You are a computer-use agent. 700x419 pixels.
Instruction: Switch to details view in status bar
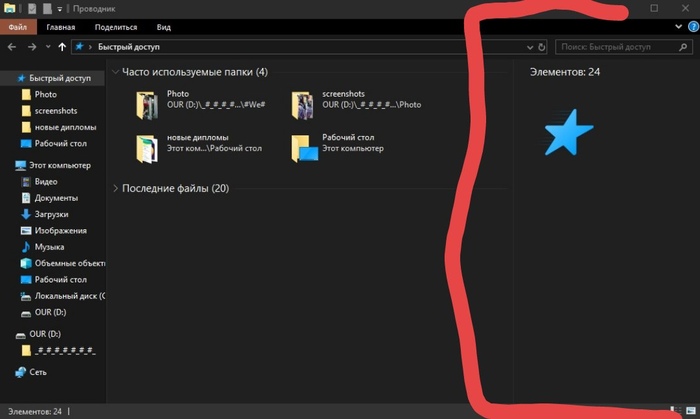tap(676, 411)
